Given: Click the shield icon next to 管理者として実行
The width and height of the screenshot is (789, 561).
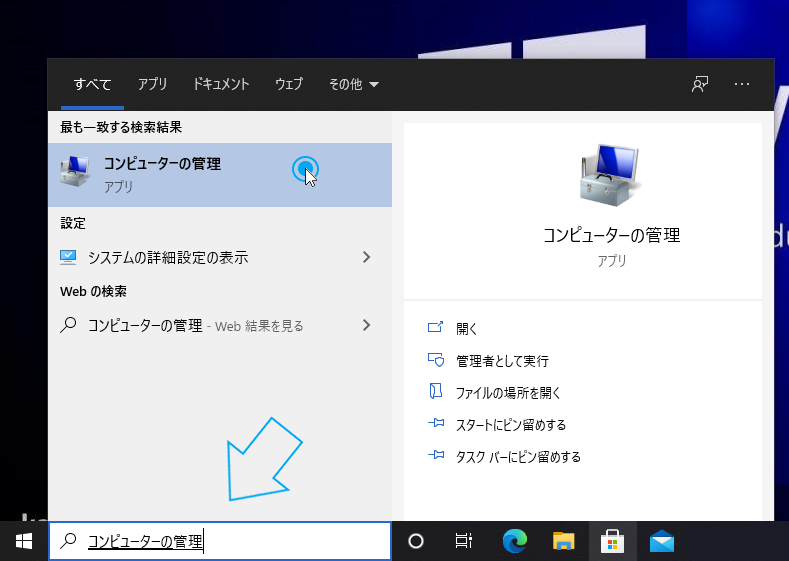Looking at the screenshot, I should coord(436,360).
